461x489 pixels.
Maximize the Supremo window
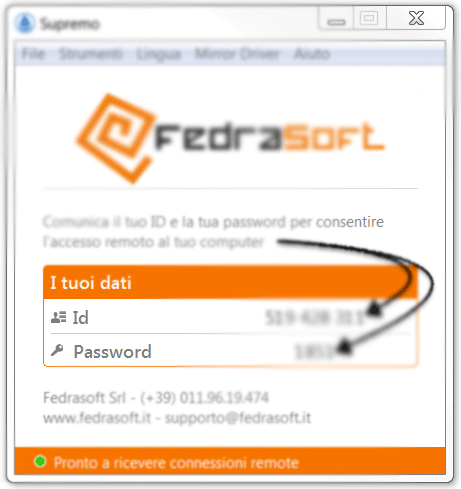tap(369, 18)
